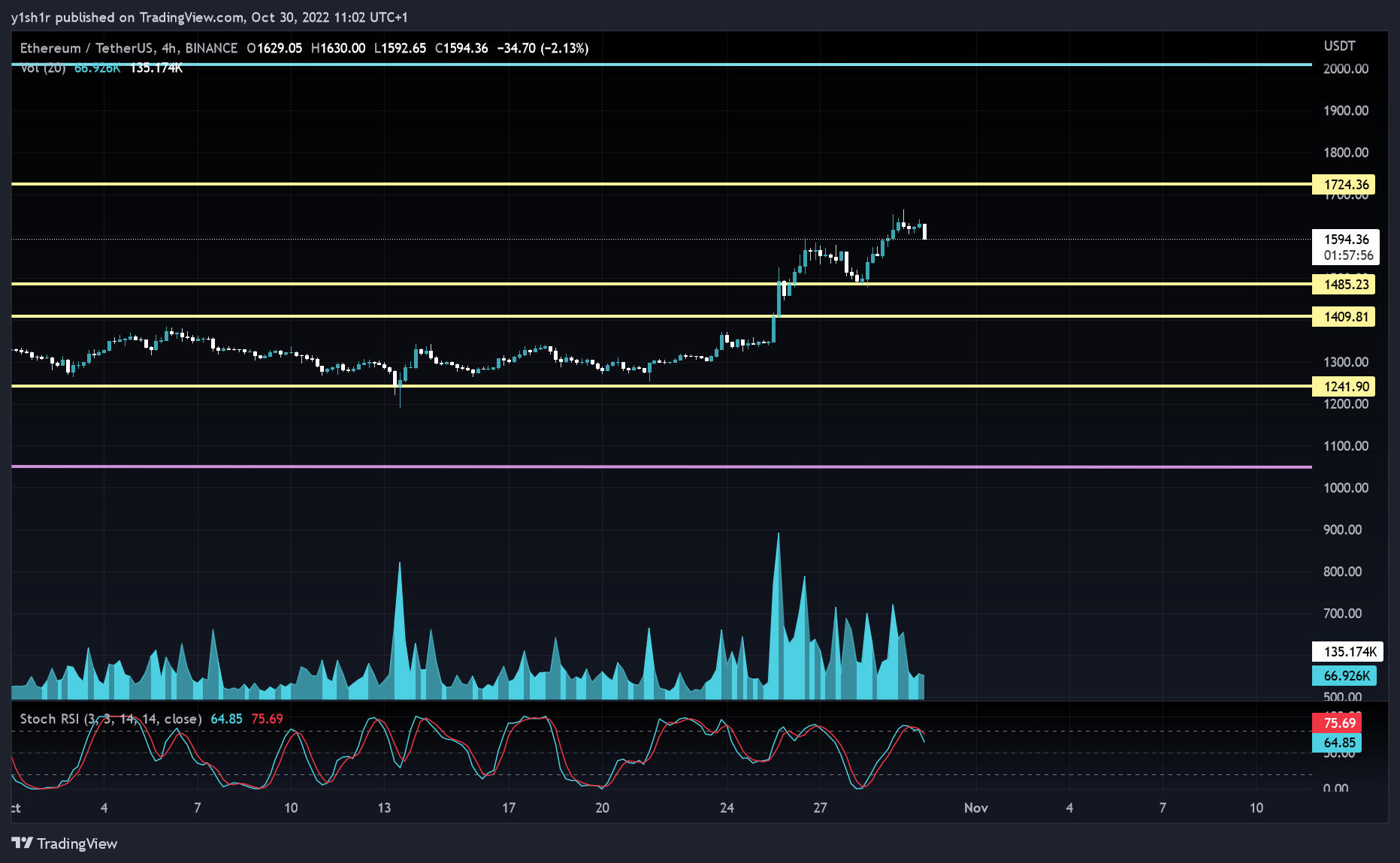
Task: Click the Ethereum / TetherUS symbol title
Action: coord(87,48)
